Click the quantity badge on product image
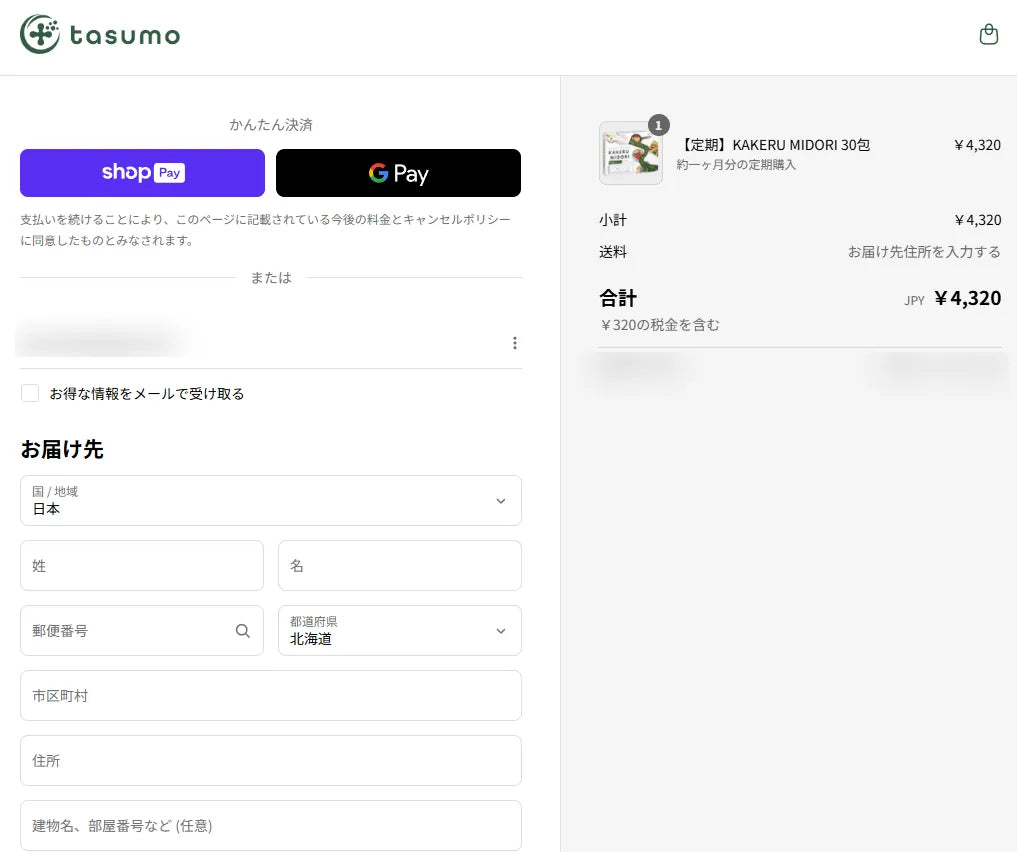This screenshot has width=1017, height=852. tap(659, 125)
